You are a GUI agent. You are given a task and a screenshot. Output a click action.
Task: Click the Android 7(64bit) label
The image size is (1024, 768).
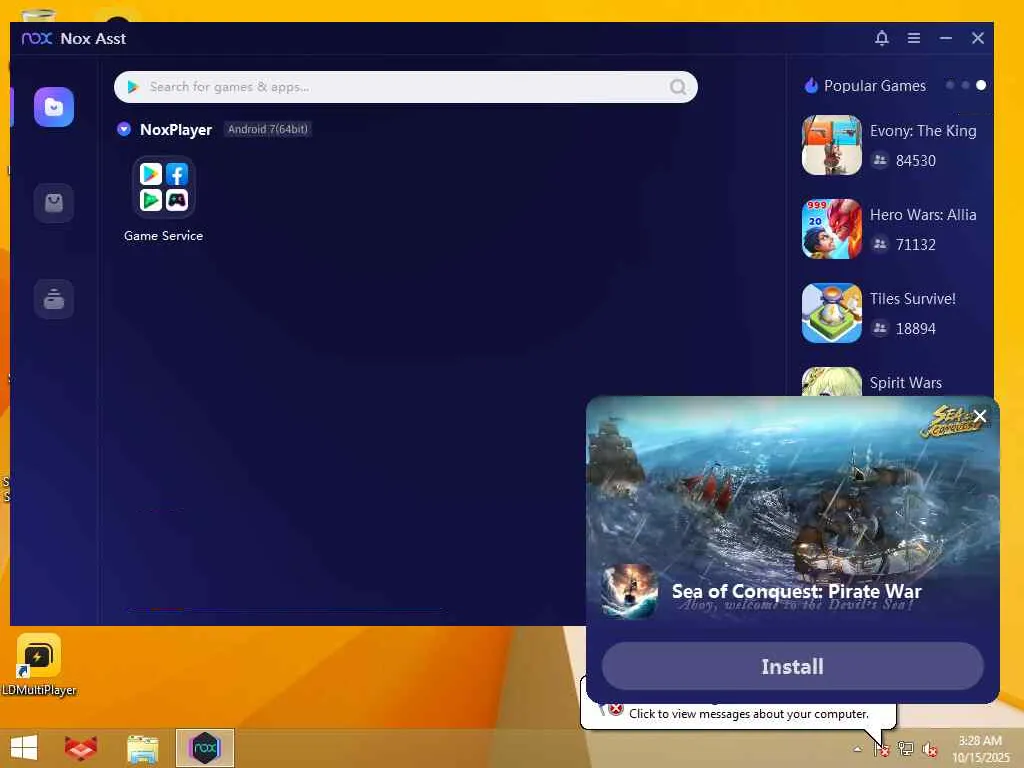[268, 129]
